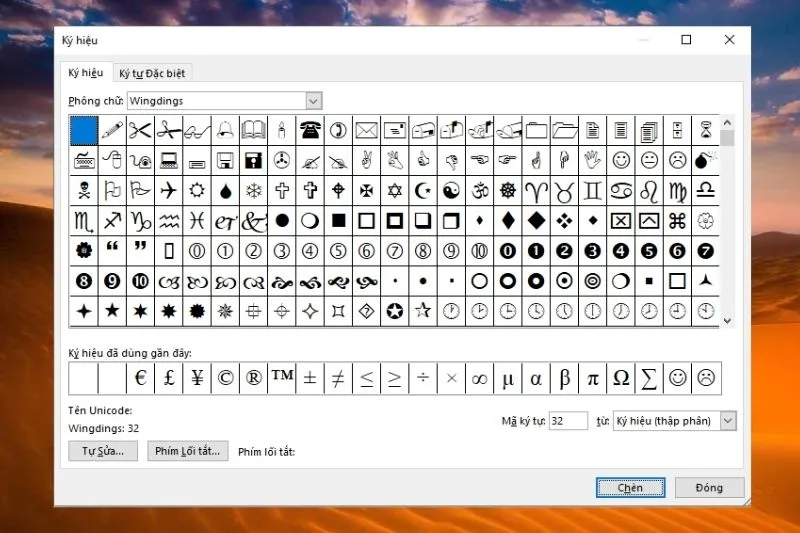
Task: Pick the Libra zodiac symbol
Action: pyautogui.click(x=706, y=191)
